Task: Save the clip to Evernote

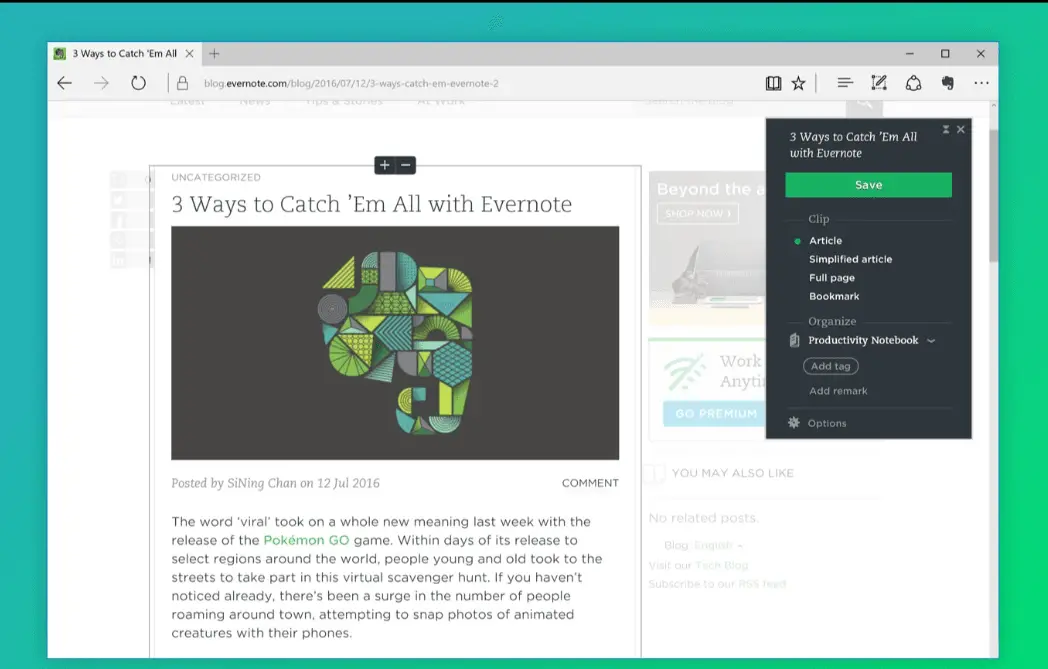Action: [868, 185]
